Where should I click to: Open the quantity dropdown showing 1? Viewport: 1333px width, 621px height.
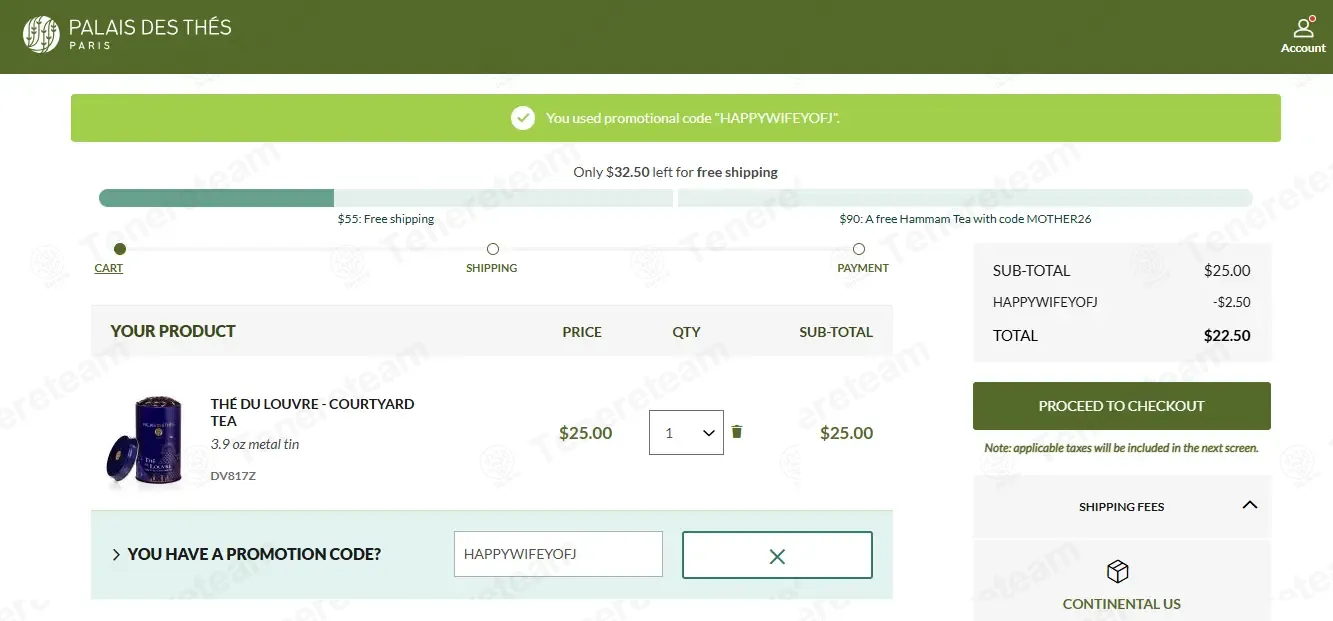(686, 433)
